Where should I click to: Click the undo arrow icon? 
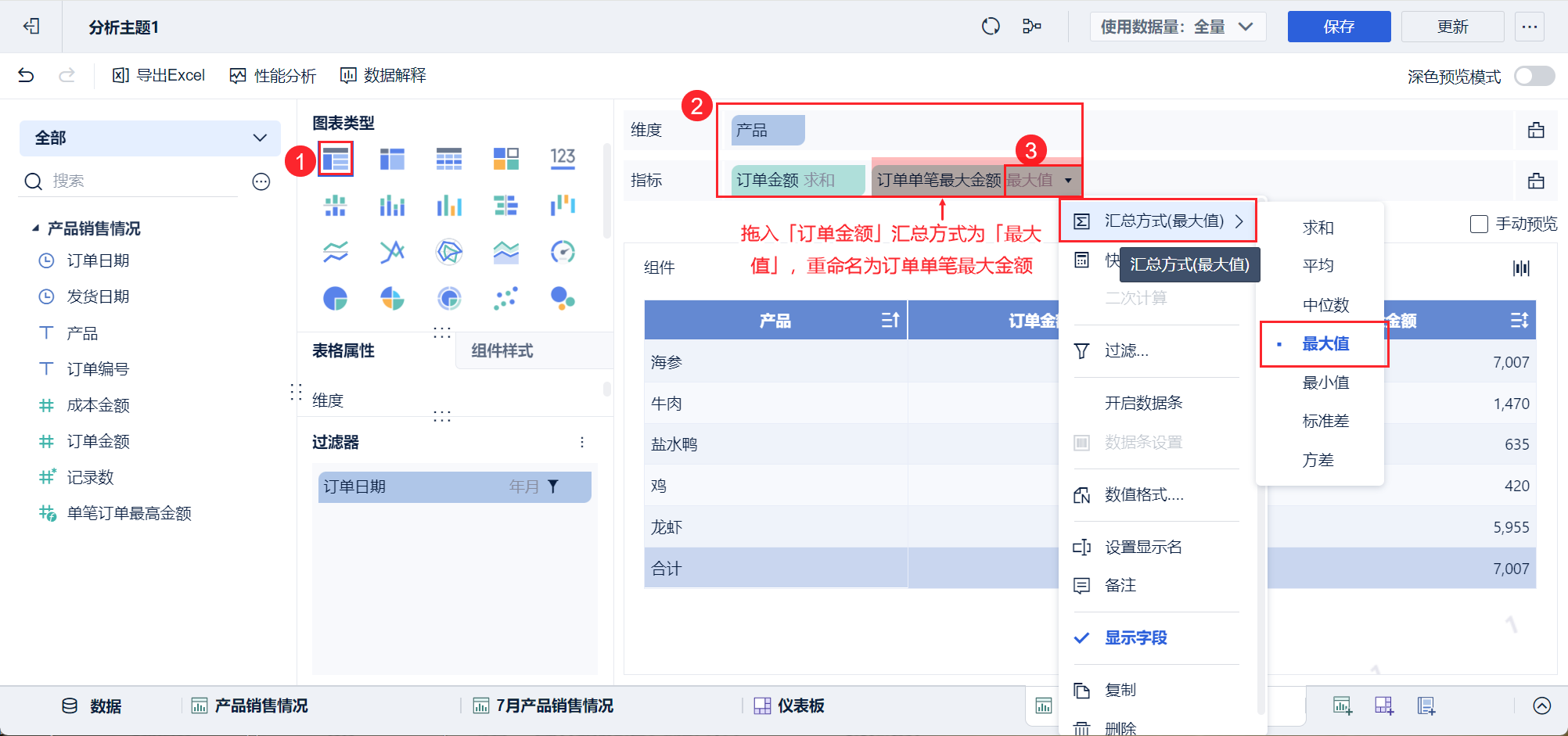click(26, 75)
